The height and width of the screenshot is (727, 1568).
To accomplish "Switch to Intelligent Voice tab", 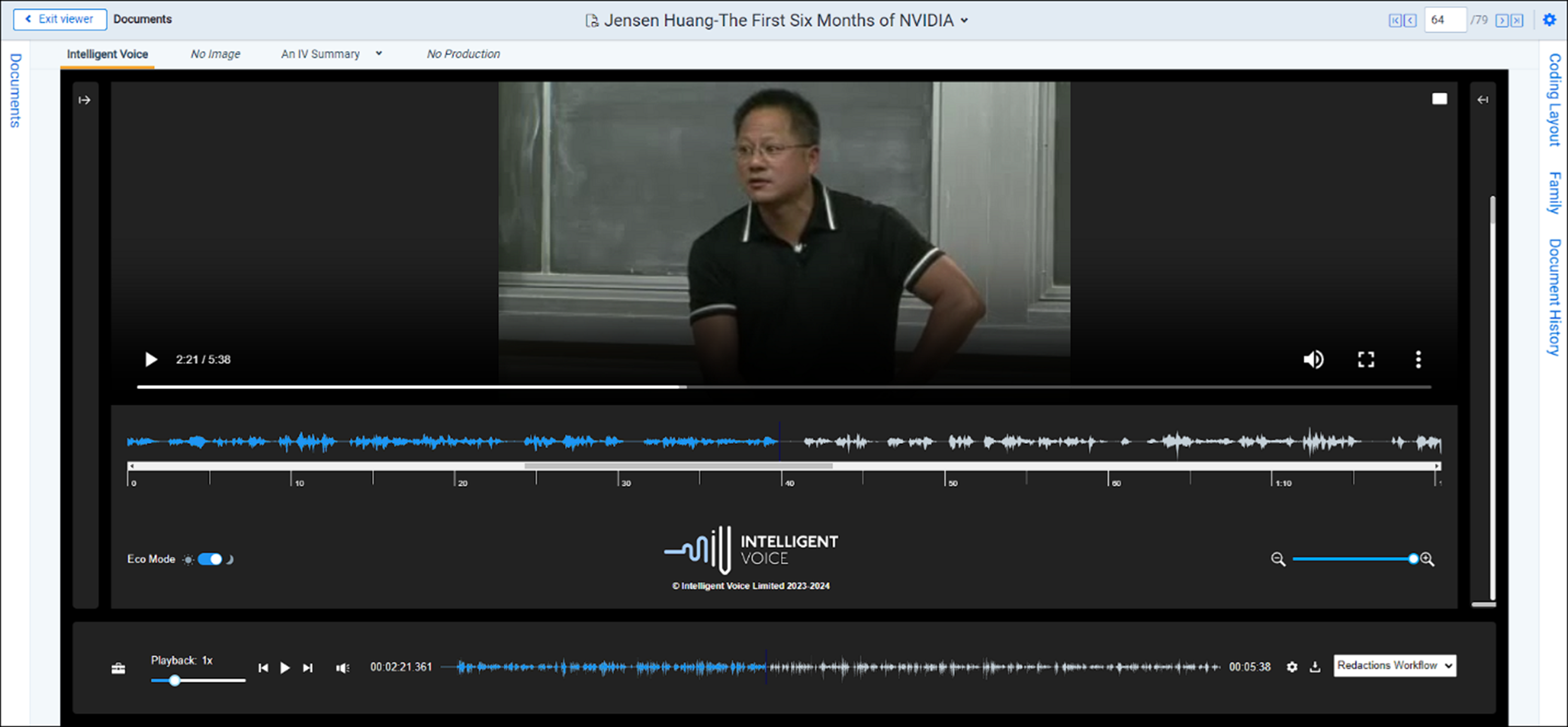I will coord(107,54).
